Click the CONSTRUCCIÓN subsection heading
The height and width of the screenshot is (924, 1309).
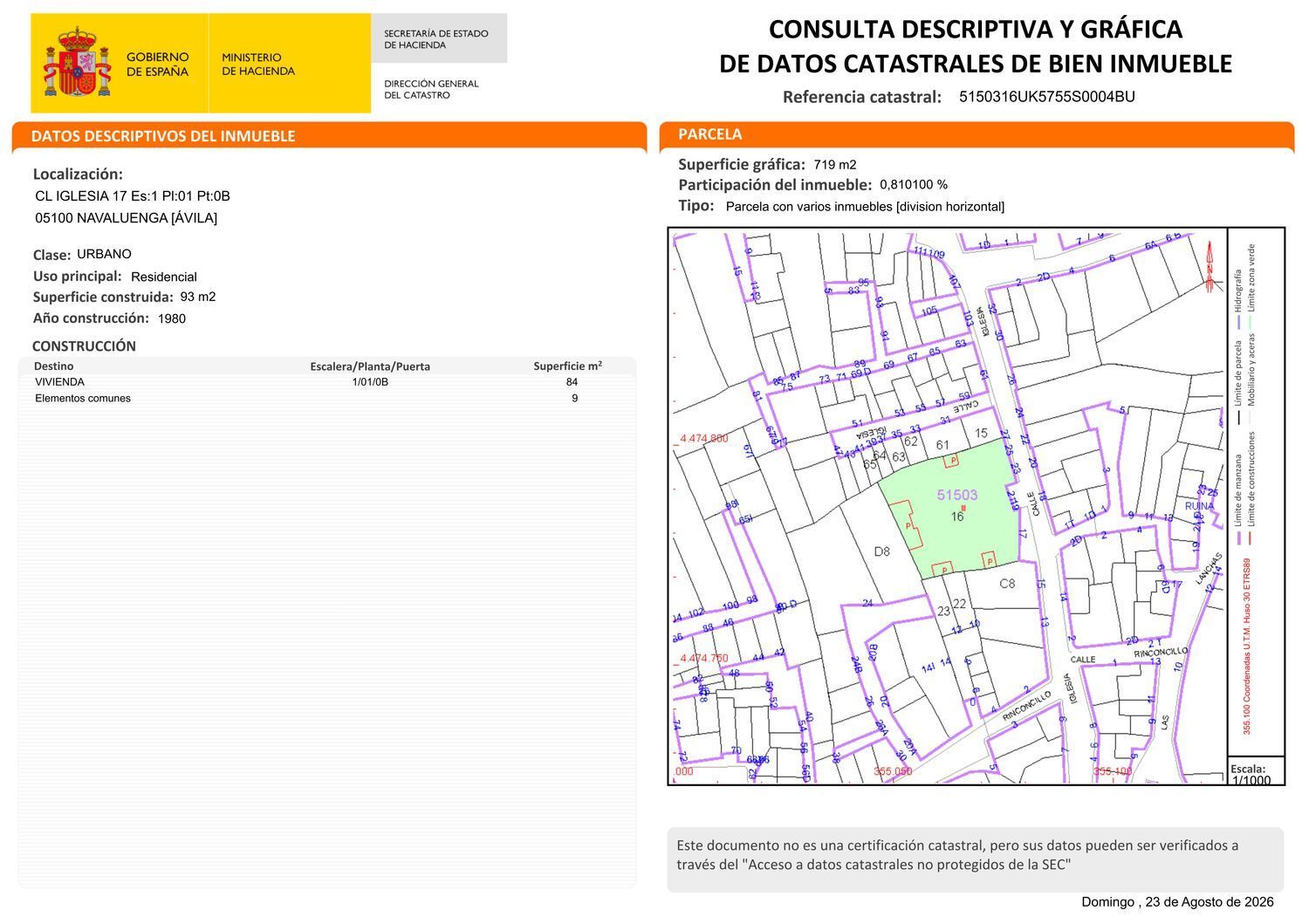click(84, 346)
